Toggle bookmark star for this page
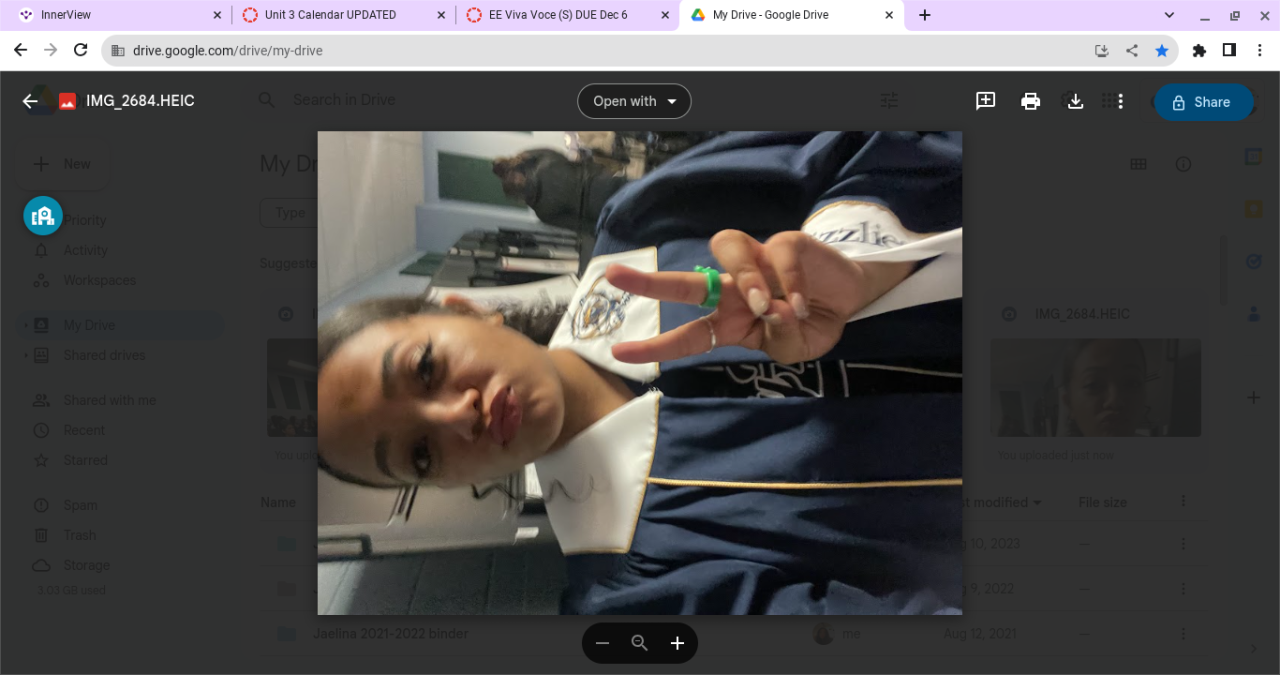Screen dimensions: 1280x675 pos(1161,50)
